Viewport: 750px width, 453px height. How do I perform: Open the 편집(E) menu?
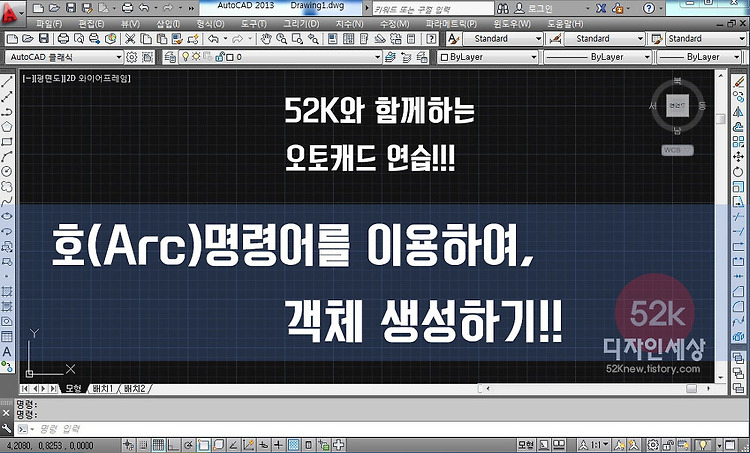click(91, 23)
